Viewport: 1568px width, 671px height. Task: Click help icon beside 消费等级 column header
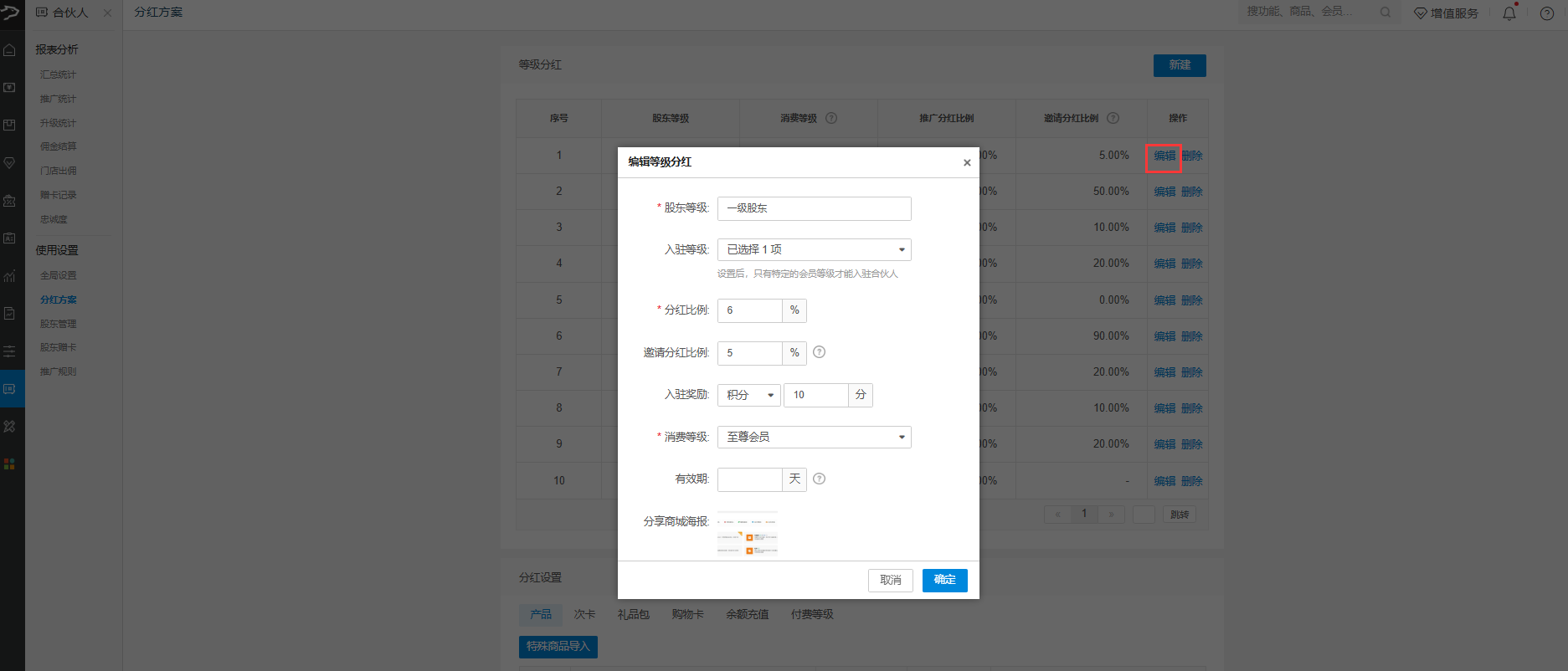coord(831,118)
